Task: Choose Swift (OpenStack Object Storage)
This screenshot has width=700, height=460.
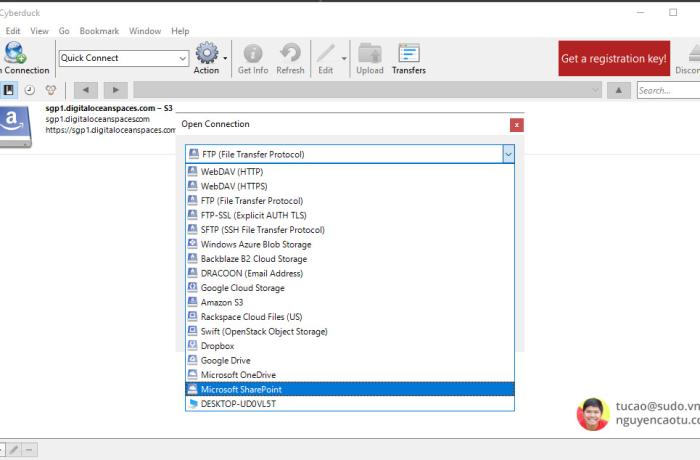Action: tap(350, 331)
